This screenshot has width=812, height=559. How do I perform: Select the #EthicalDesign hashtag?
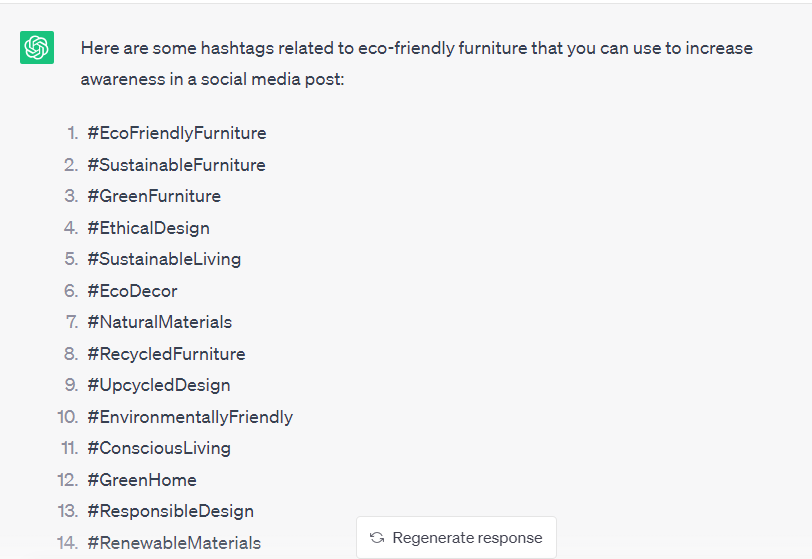point(148,228)
